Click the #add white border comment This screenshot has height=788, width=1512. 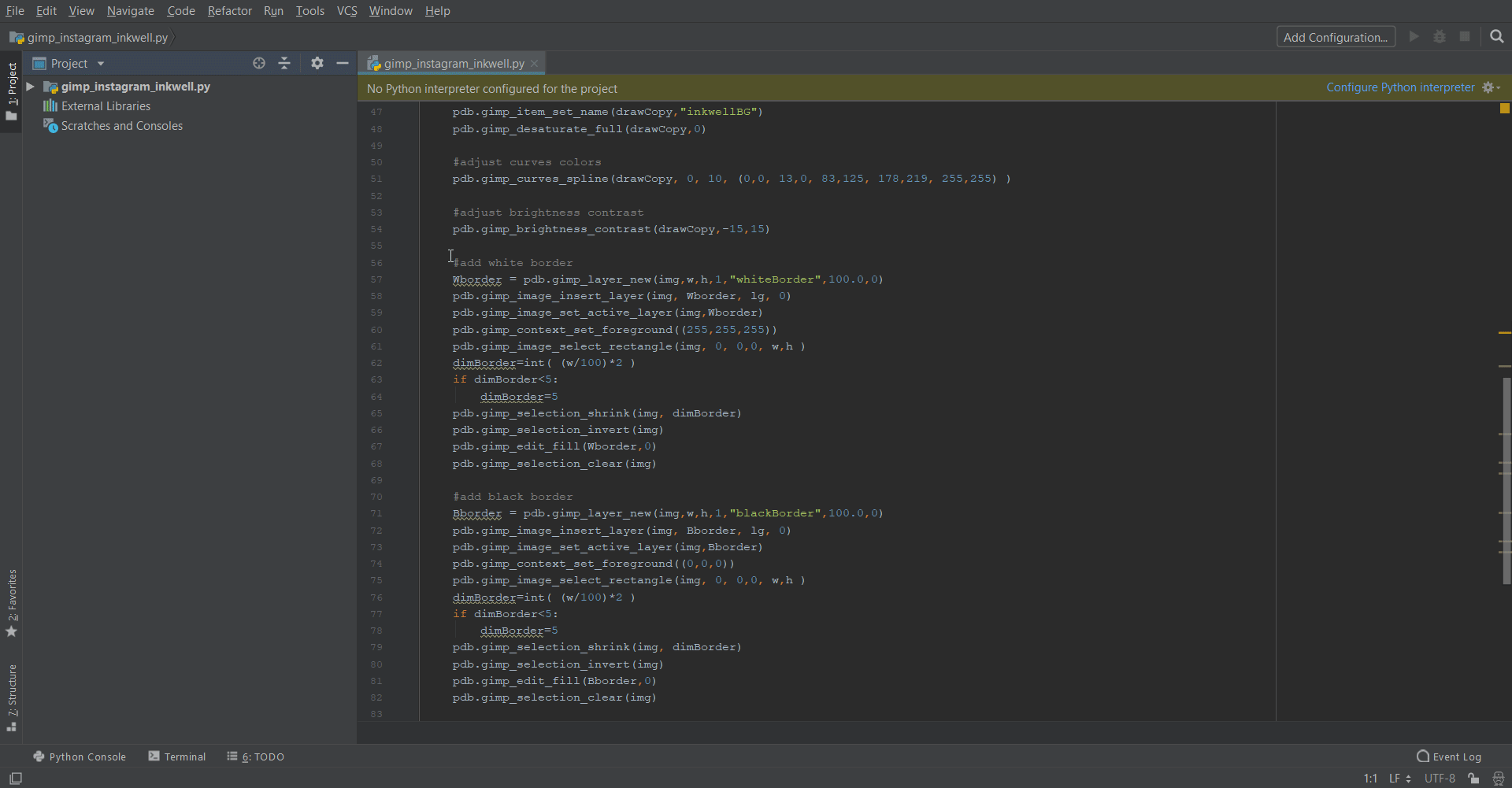coord(513,263)
